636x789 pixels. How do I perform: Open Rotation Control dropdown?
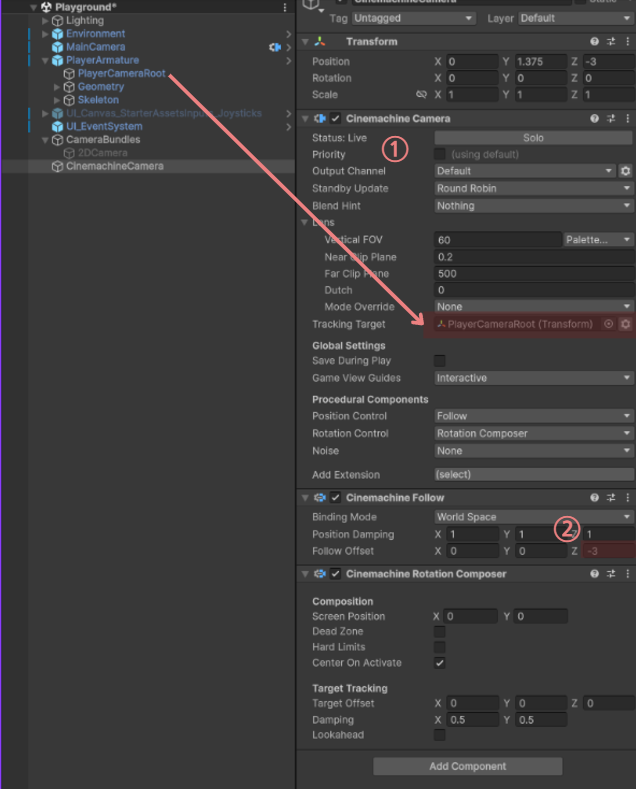click(x=534, y=433)
